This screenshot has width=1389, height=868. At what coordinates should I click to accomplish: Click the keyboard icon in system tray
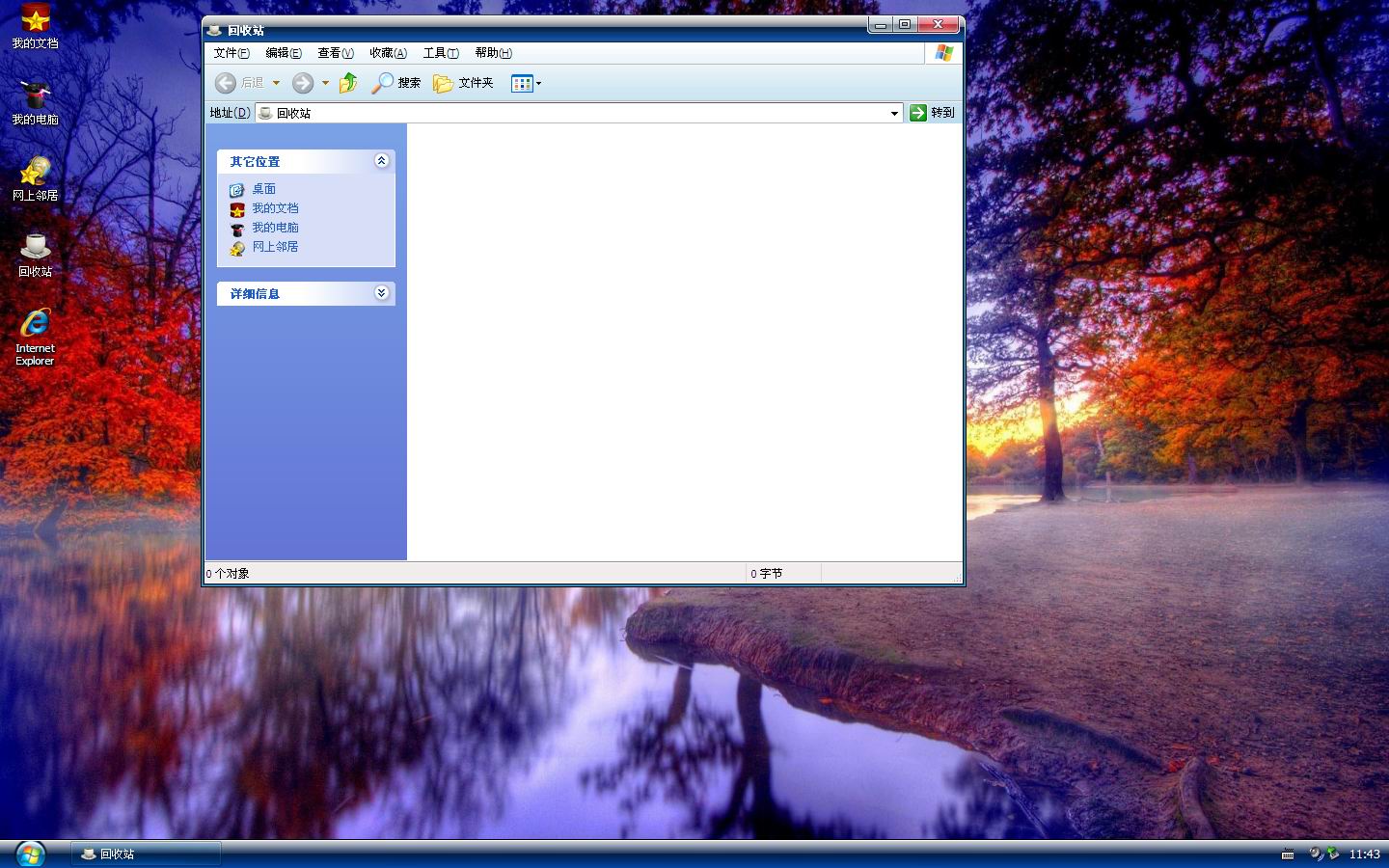point(1288,854)
